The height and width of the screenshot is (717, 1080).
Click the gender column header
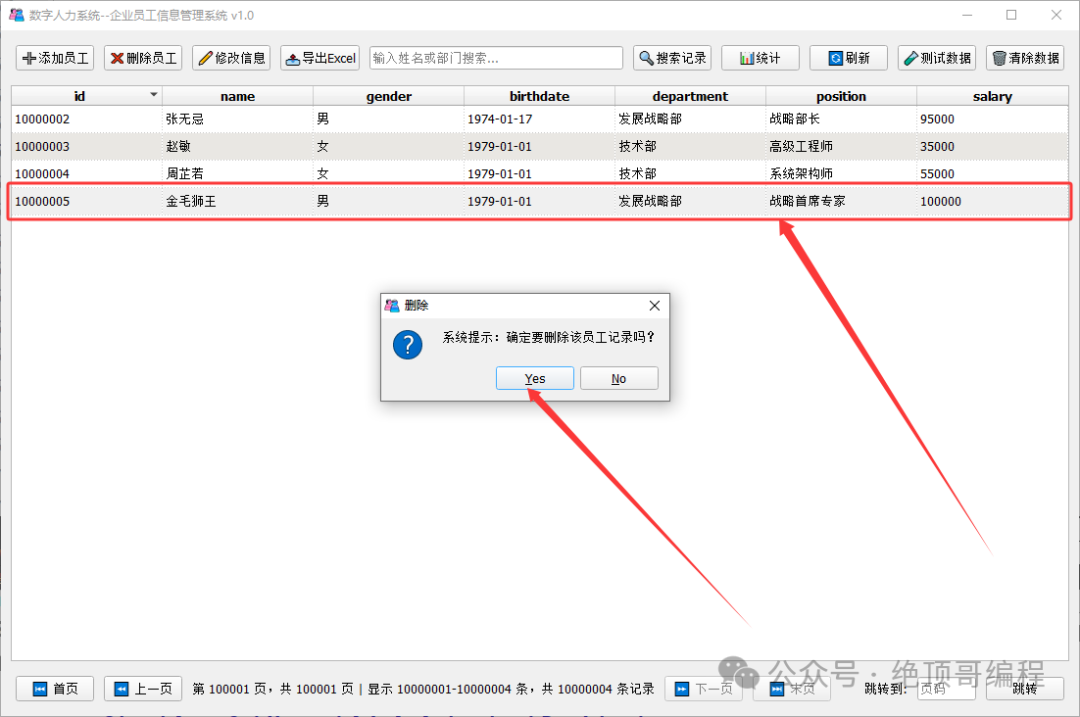388,96
